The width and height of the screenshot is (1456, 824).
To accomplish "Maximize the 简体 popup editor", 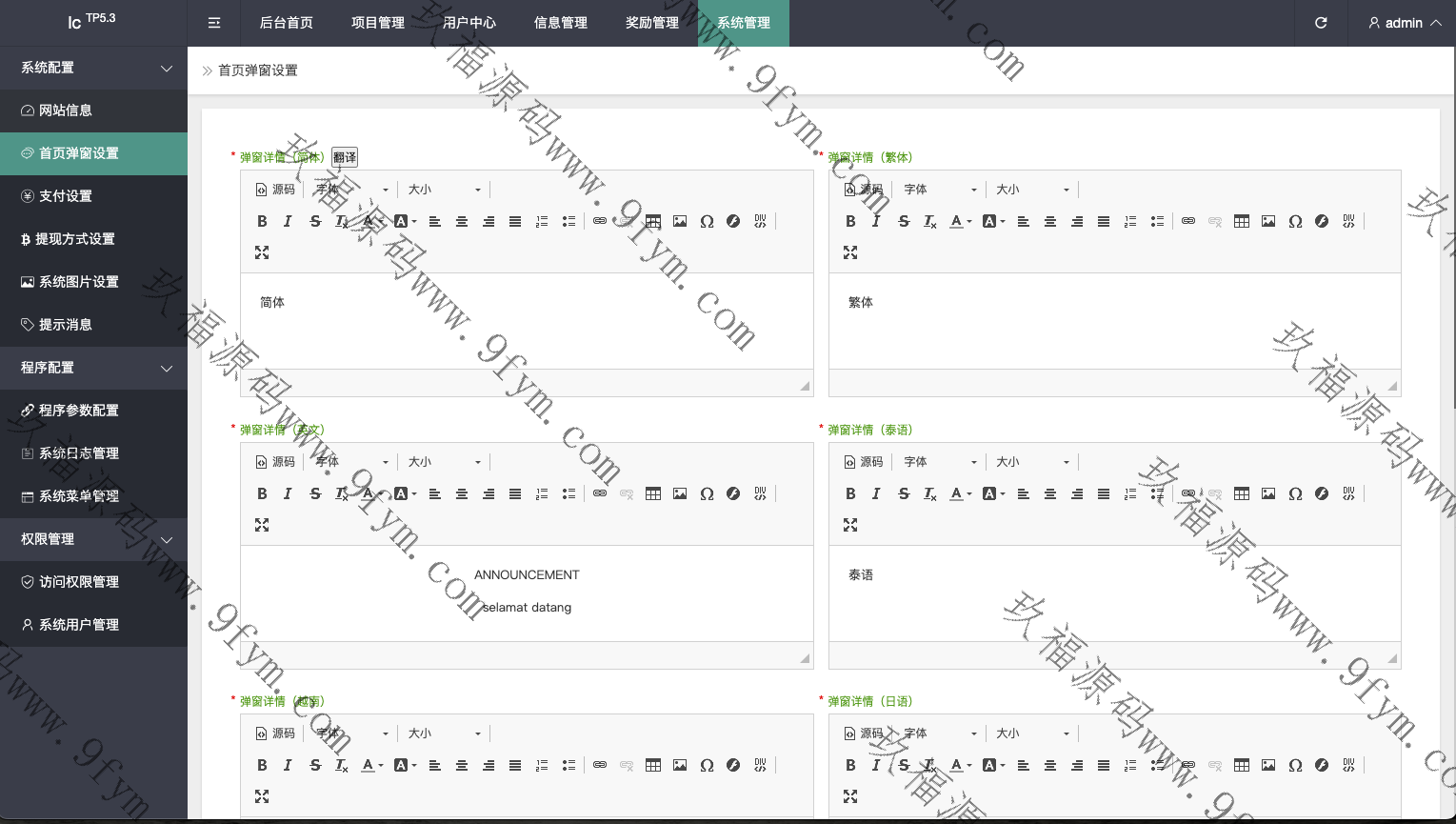I will tap(262, 252).
